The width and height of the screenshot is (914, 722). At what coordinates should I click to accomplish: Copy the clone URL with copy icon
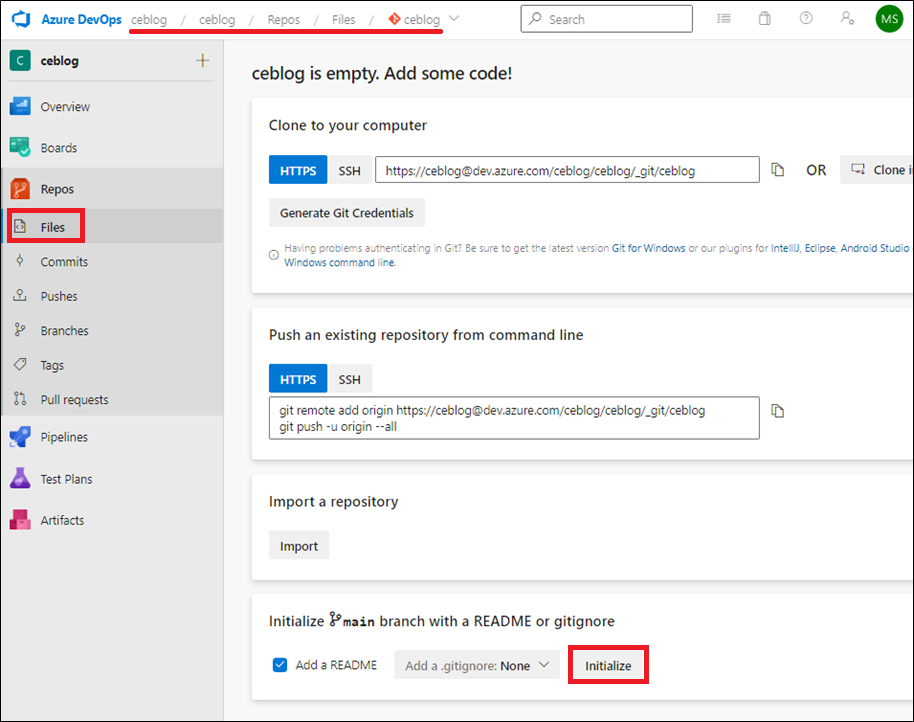(x=778, y=170)
